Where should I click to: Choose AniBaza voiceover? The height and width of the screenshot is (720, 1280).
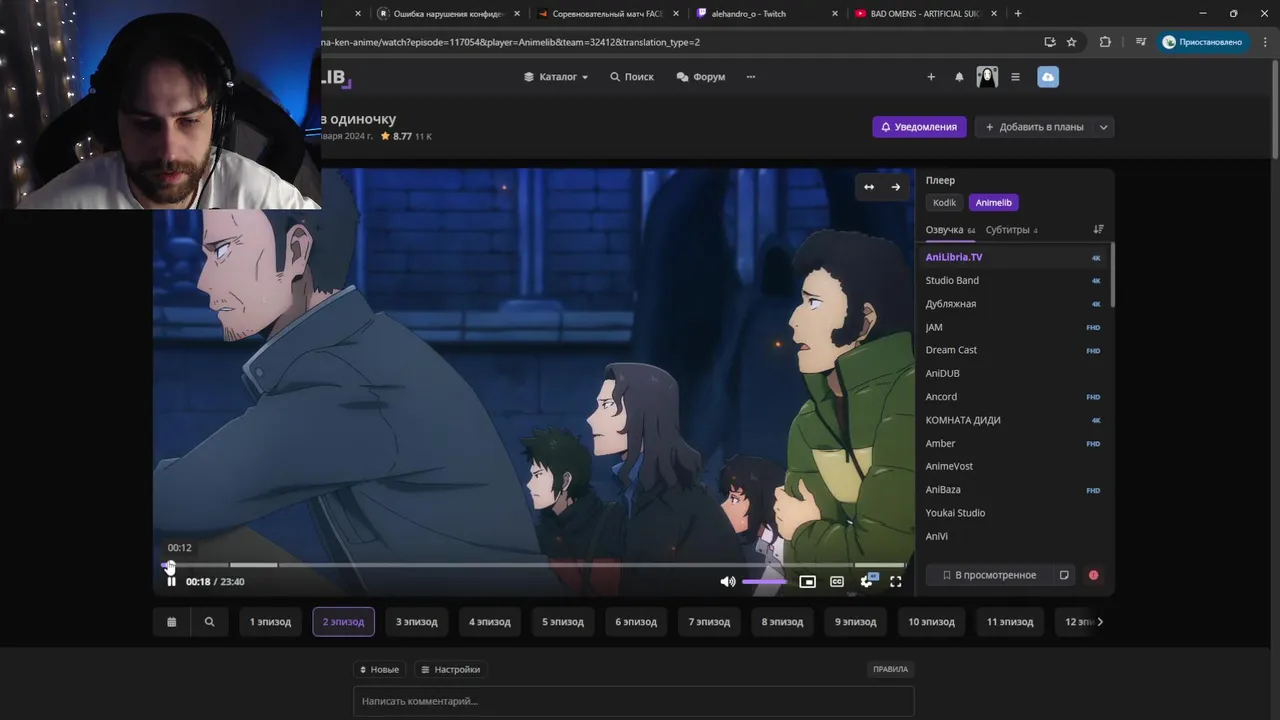[1013, 490]
